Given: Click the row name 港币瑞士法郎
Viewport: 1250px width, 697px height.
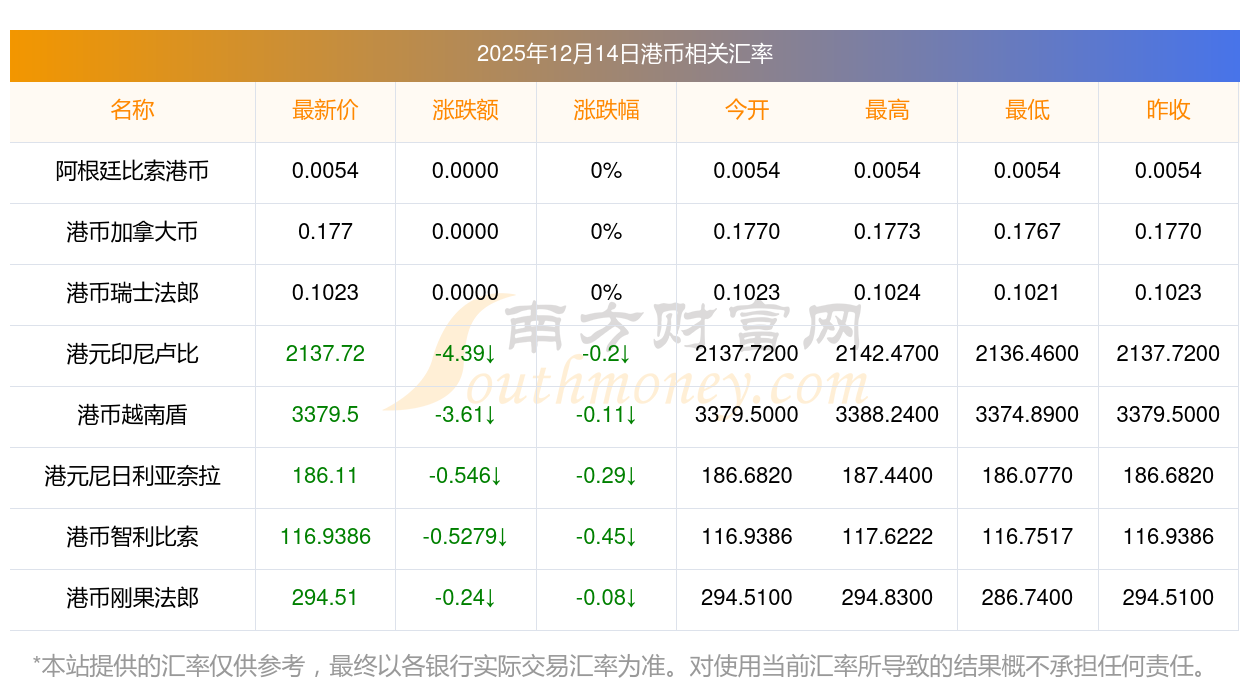Looking at the screenshot, I should coord(132,293).
